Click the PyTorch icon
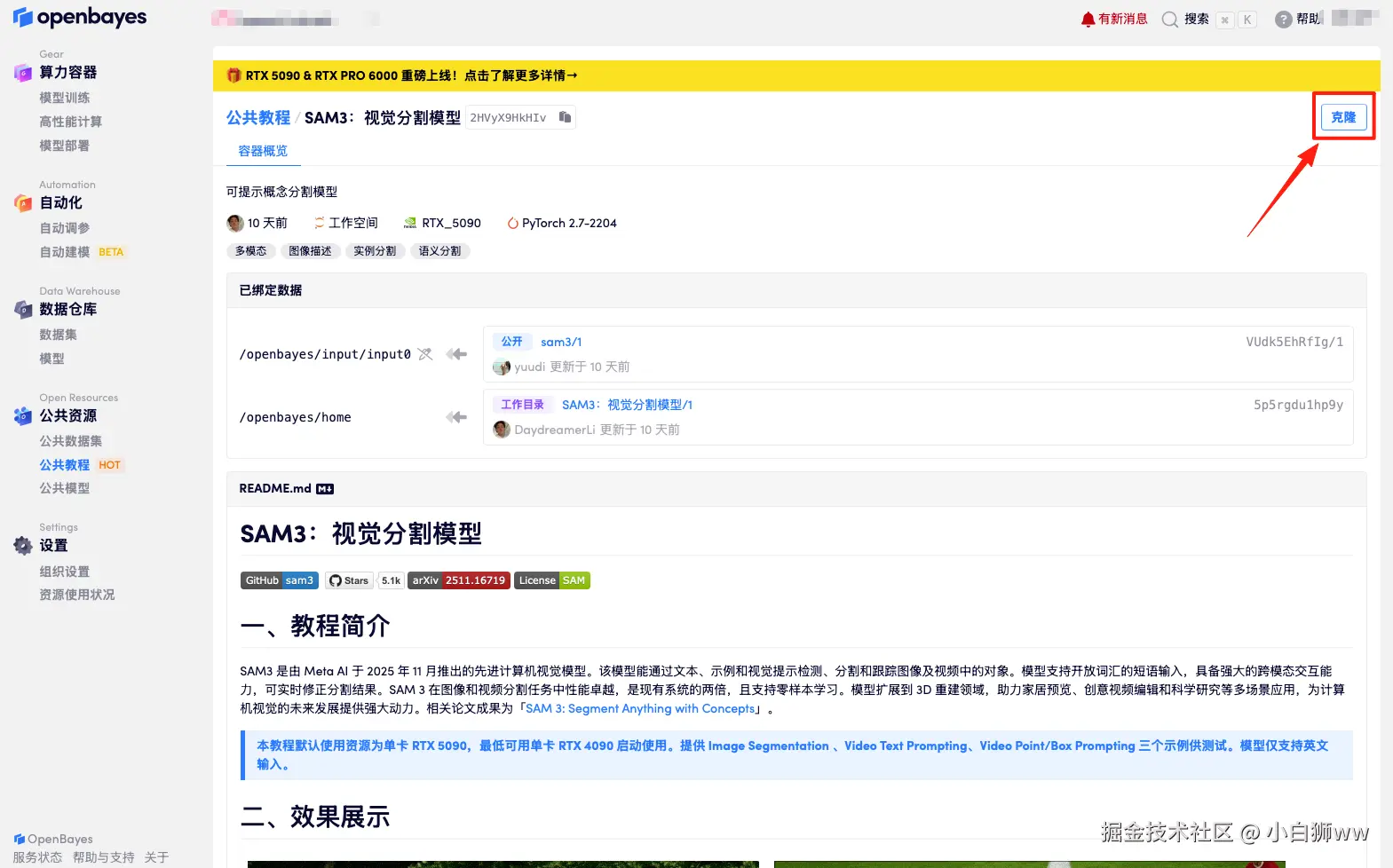This screenshot has width=1393, height=868. pos(512,224)
